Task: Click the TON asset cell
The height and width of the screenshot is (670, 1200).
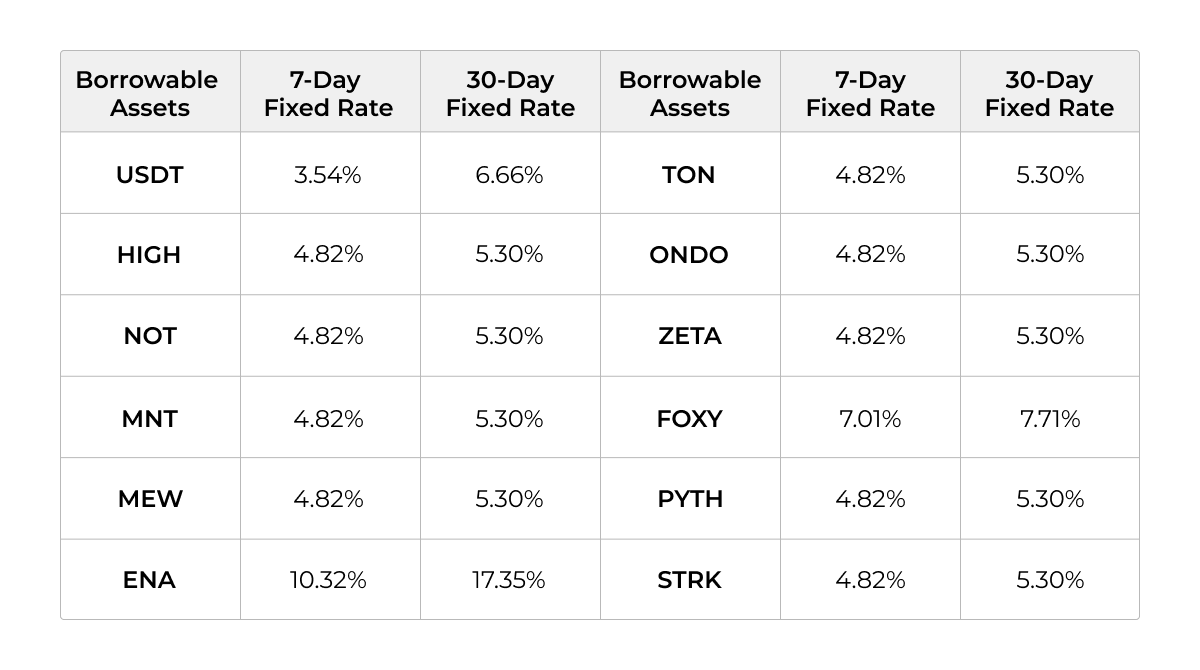Action: [689, 175]
